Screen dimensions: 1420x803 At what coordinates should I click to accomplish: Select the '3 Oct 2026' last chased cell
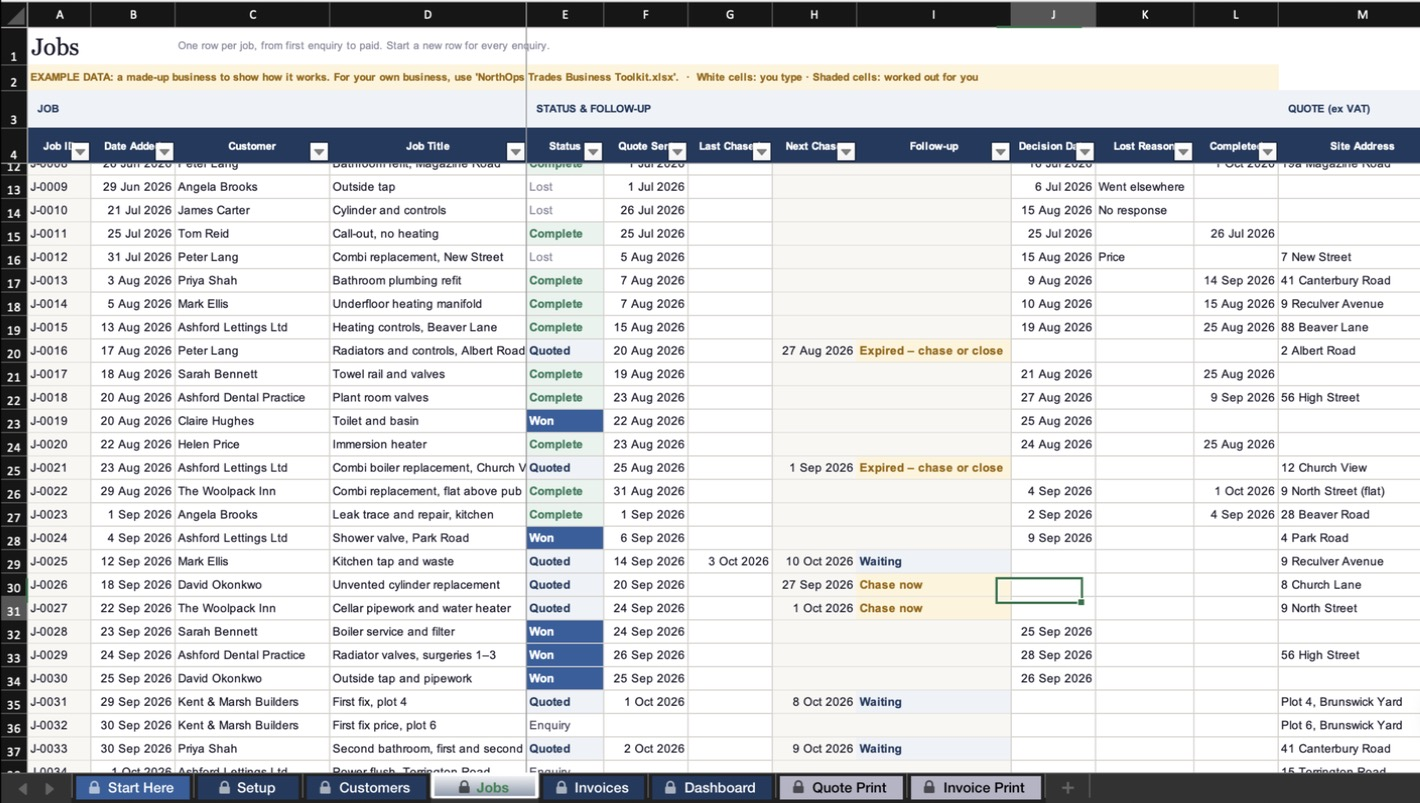[x=730, y=561]
